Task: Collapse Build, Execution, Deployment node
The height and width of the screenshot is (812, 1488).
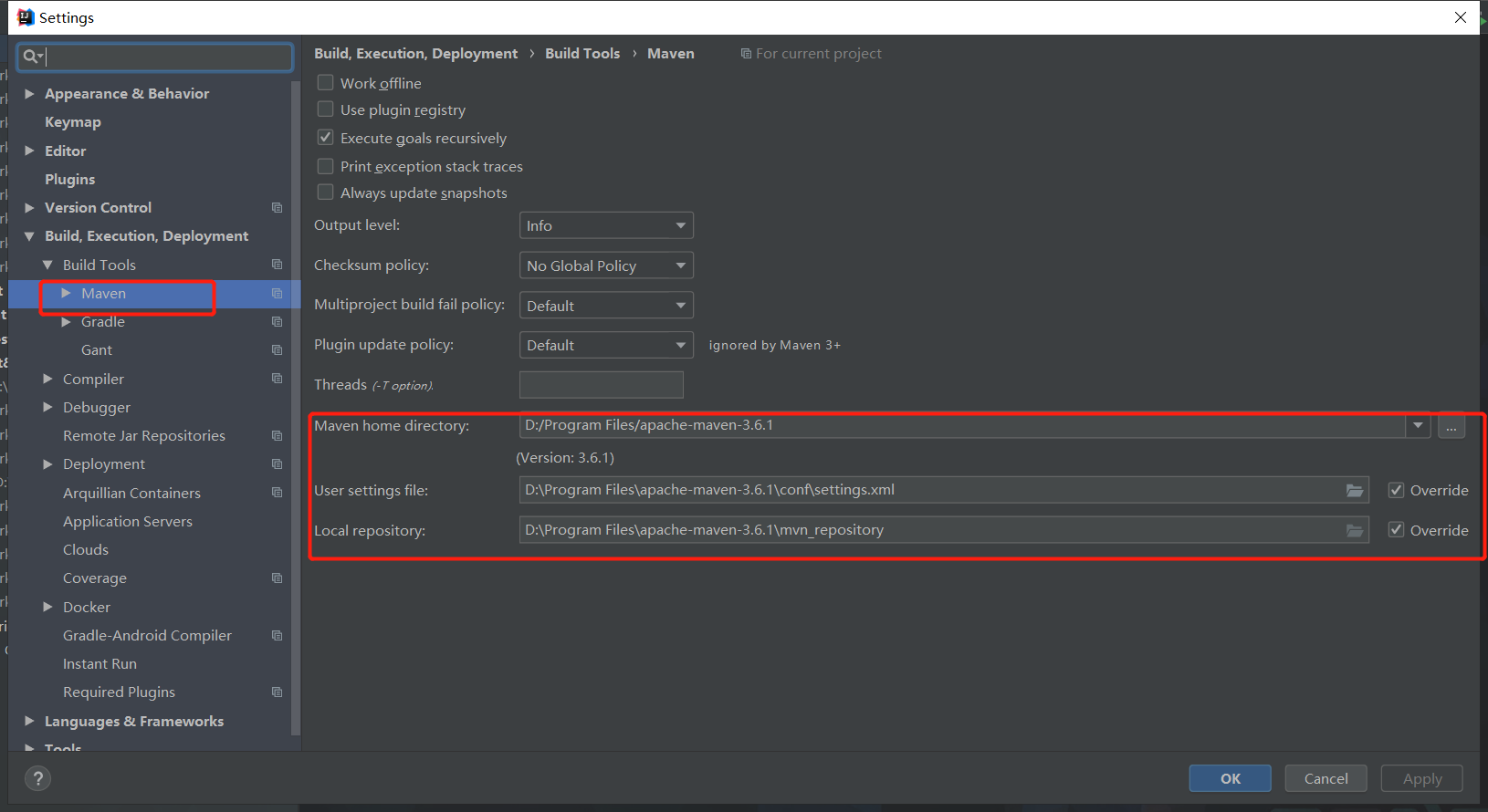Action: [29, 236]
